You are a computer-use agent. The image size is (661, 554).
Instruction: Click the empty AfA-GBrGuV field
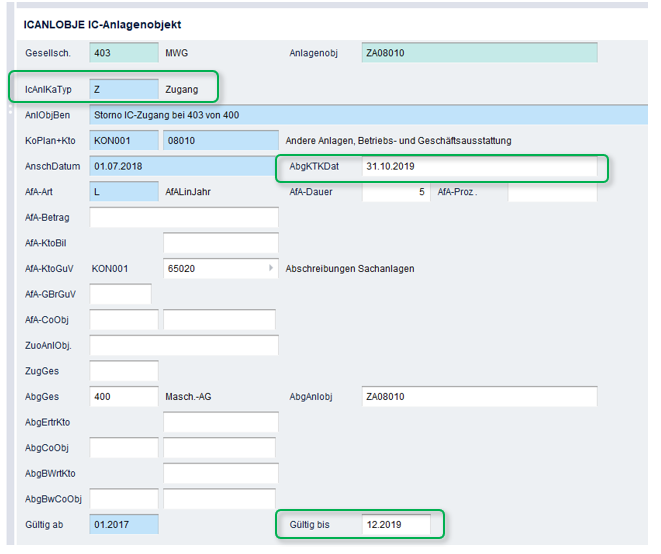click(x=121, y=294)
